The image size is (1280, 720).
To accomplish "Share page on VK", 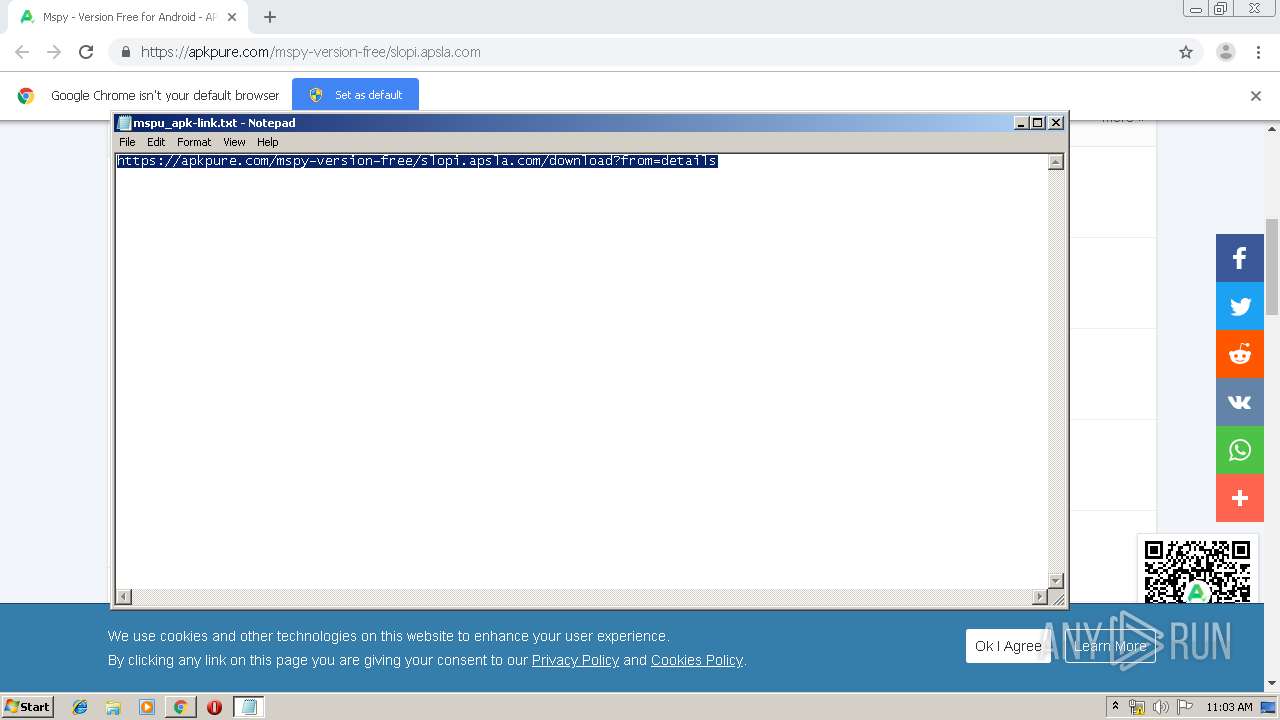I will click(1240, 402).
